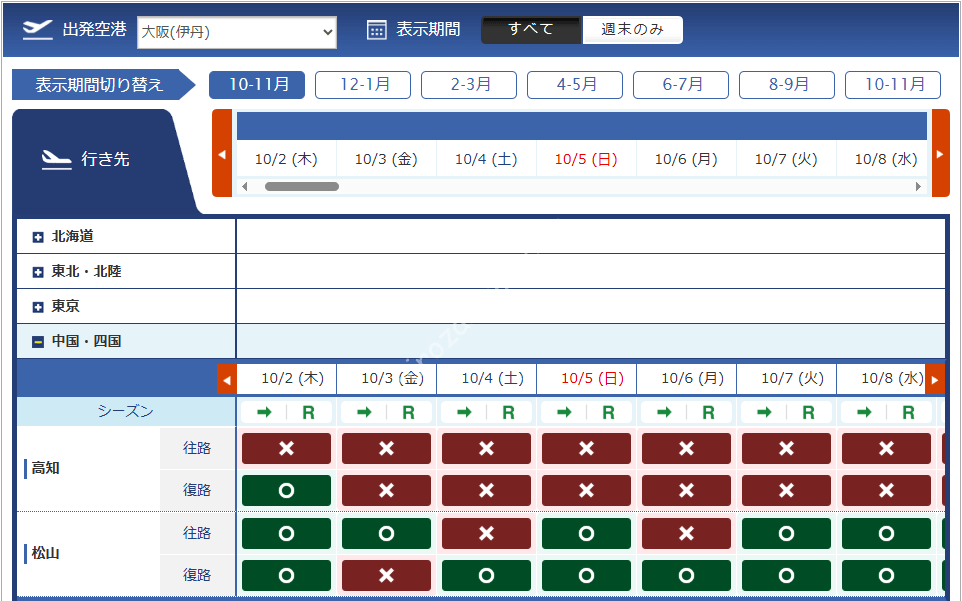Click 松山 復路 available cell for 10/7

[x=787, y=575]
